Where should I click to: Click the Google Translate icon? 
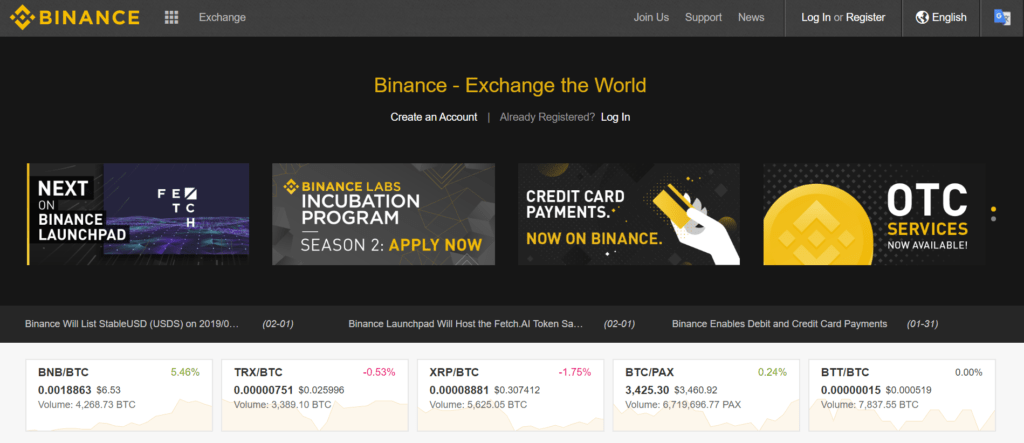coord(1002,18)
